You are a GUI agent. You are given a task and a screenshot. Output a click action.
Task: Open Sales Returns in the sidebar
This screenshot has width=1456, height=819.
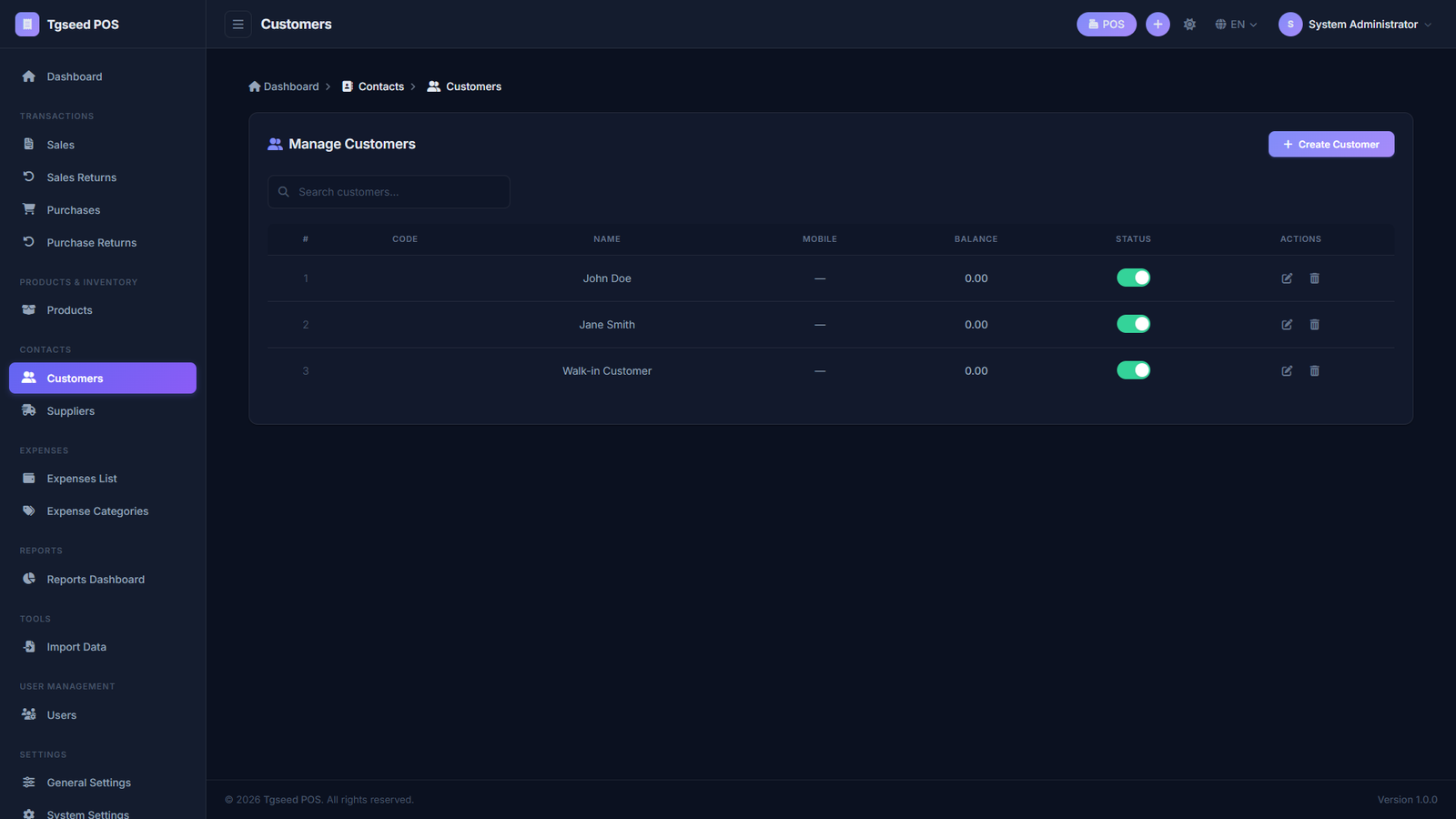pos(103,177)
